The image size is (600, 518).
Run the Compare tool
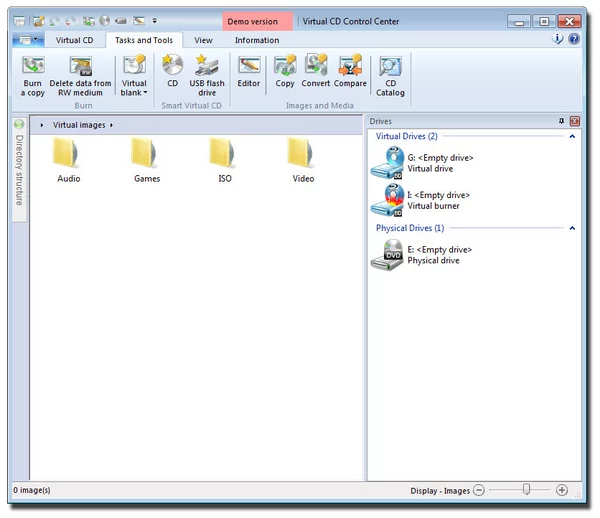[350, 71]
